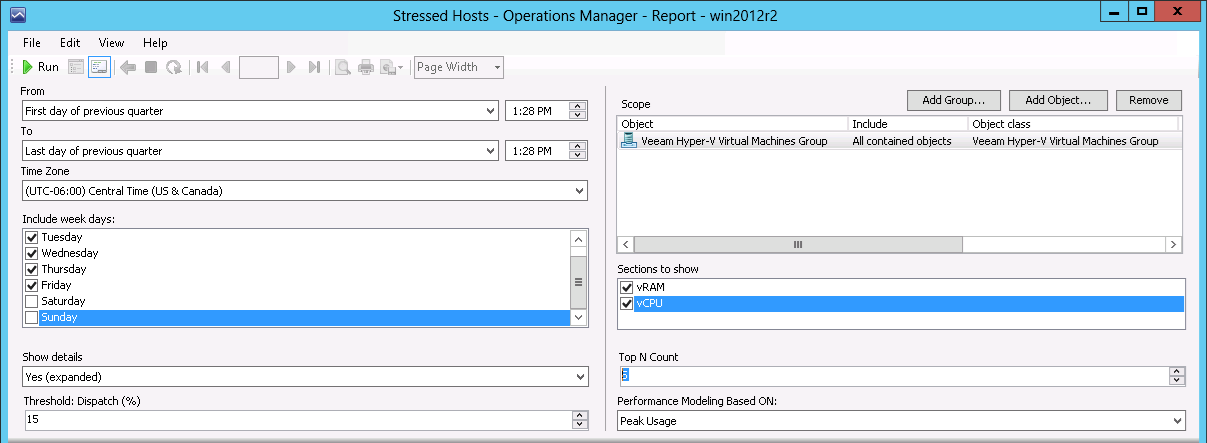Print the report
The width and height of the screenshot is (1207, 443).
366,67
